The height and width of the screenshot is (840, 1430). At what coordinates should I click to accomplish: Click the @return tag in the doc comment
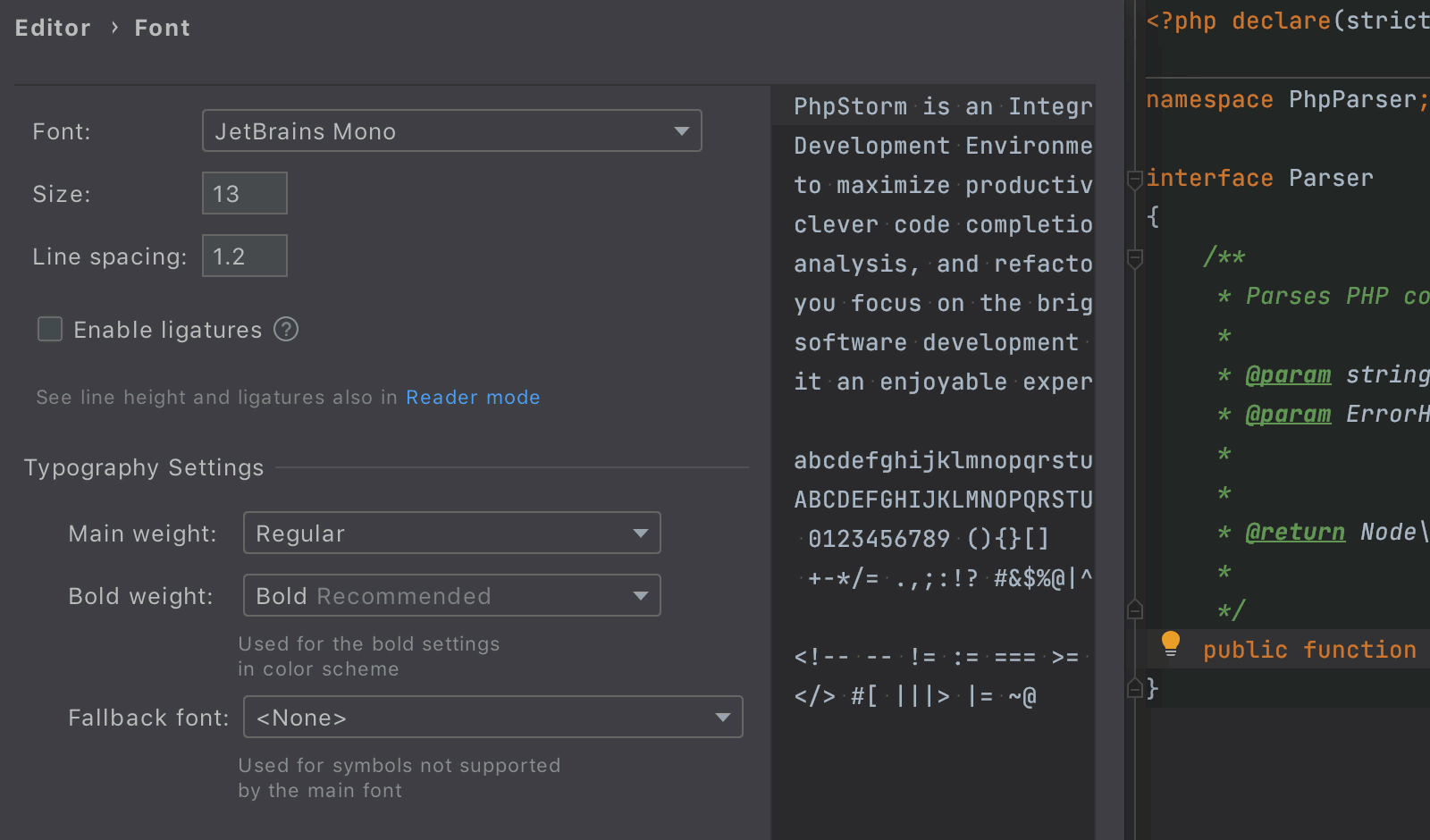[x=1295, y=532]
